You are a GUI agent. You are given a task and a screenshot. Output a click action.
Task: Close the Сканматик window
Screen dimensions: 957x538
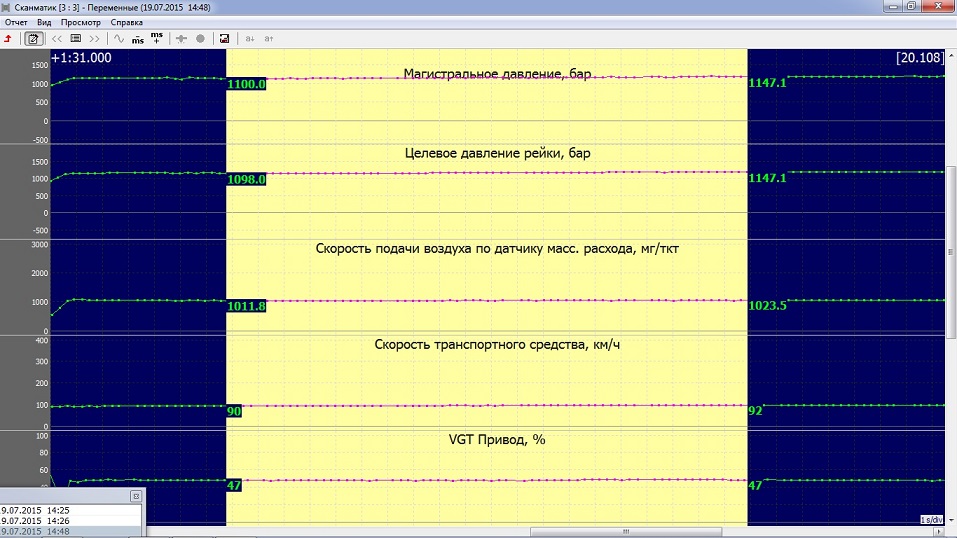click(x=938, y=6)
